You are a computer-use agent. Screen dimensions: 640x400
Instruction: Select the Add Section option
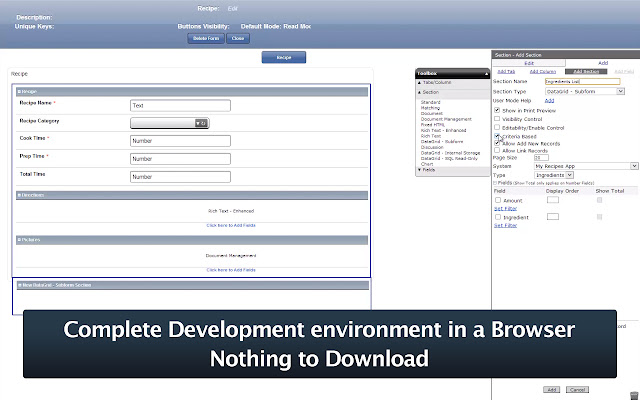coord(586,71)
